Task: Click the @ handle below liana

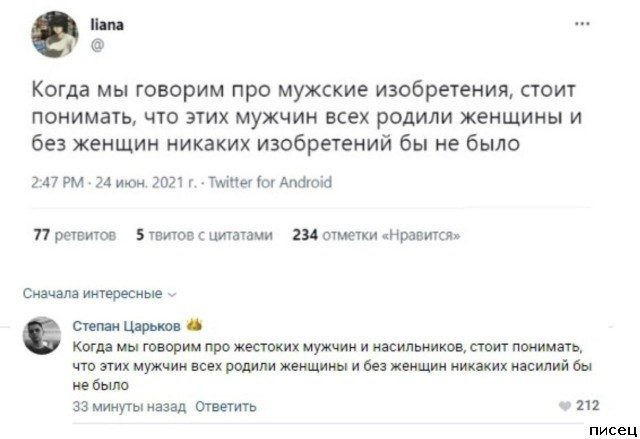Action: 97,44
